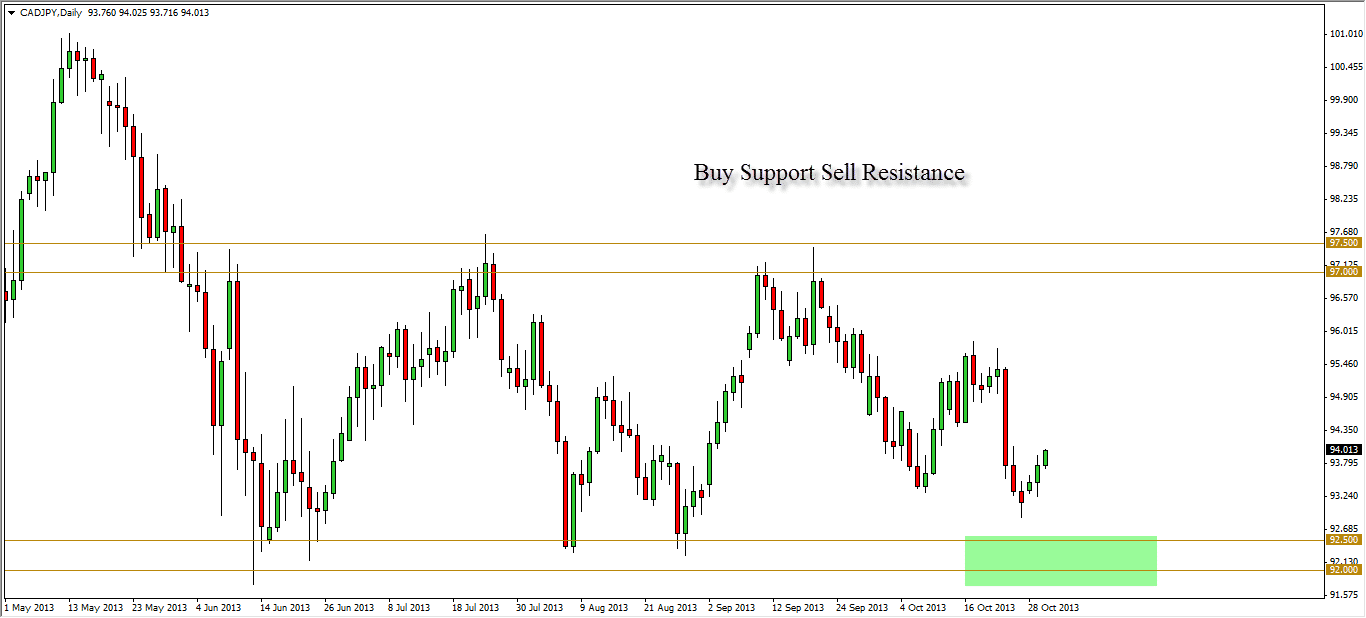Click the 97.500 resistance price tag
This screenshot has width=1366, height=618.
[1343, 243]
